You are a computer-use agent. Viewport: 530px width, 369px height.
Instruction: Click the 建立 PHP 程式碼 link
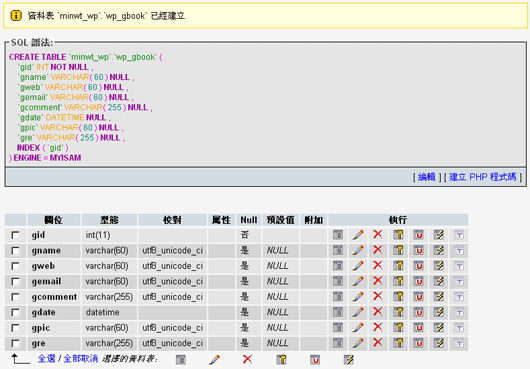pos(483,177)
